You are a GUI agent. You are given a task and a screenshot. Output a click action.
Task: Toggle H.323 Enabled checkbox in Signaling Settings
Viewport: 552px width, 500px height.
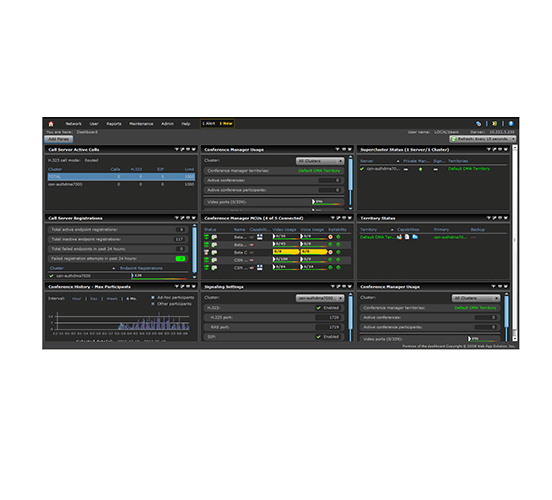(318, 308)
